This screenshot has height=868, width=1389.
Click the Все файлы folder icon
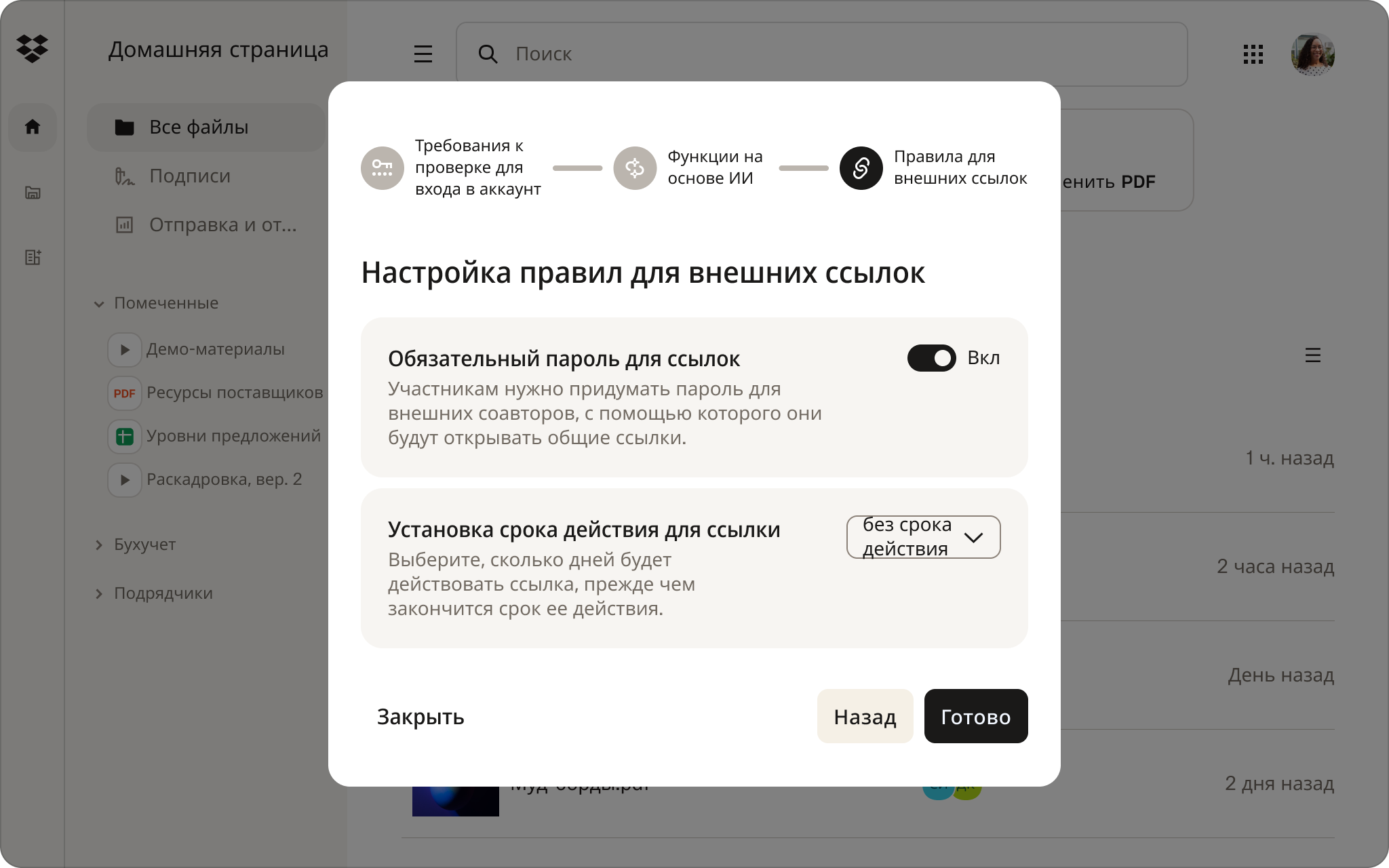click(x=124, y=127)
